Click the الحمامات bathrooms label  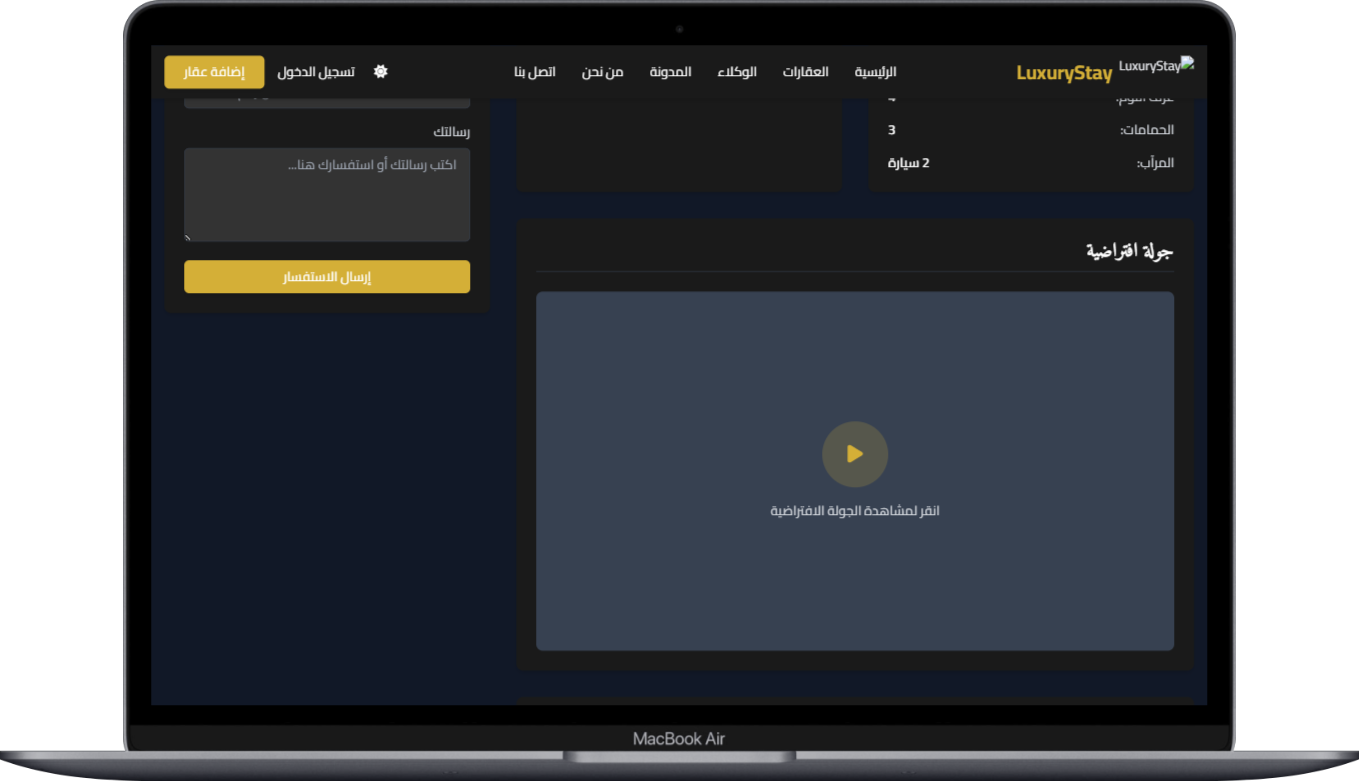[x=1146, y=130]
